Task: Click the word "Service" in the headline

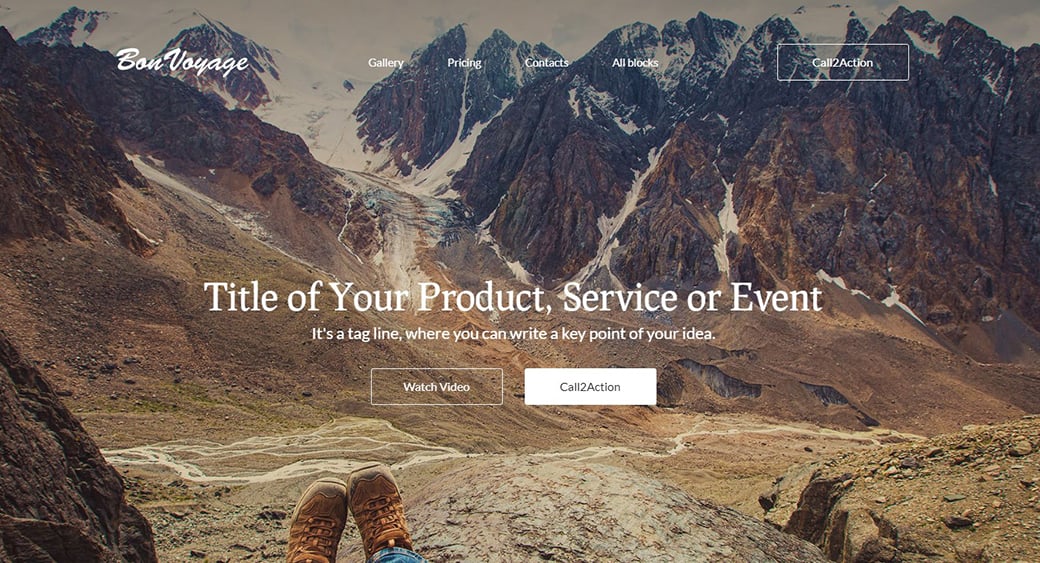Action: click(x=621, y=298)
